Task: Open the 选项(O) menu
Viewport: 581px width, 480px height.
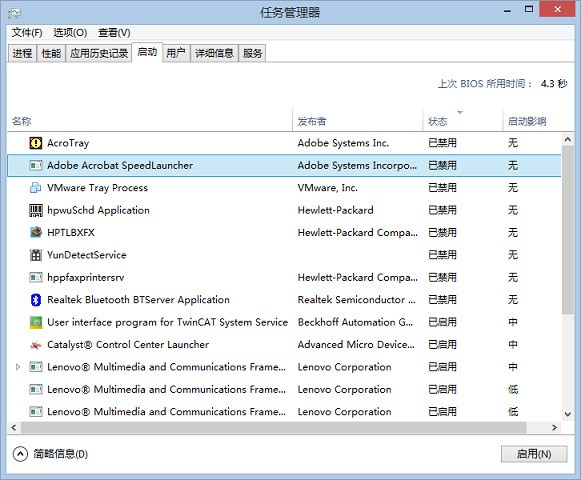Action: coord(70,33)
